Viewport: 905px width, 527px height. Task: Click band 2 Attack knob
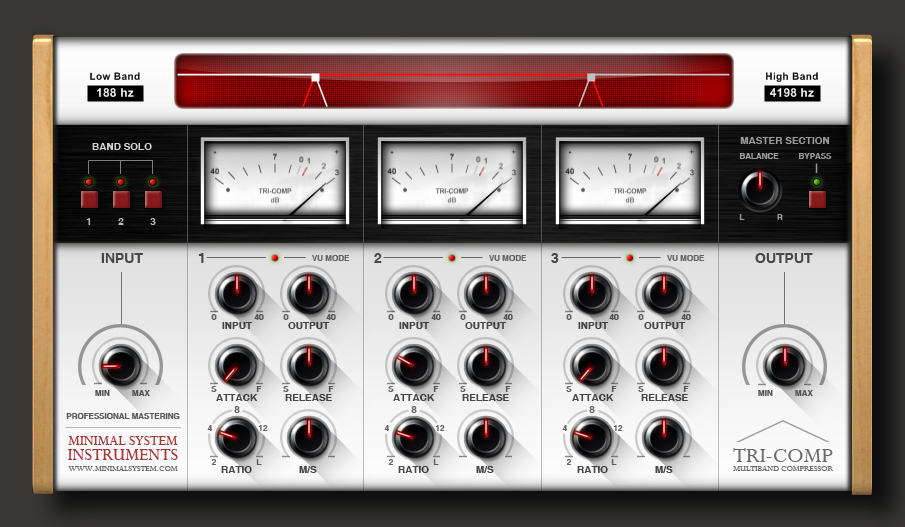414,366
